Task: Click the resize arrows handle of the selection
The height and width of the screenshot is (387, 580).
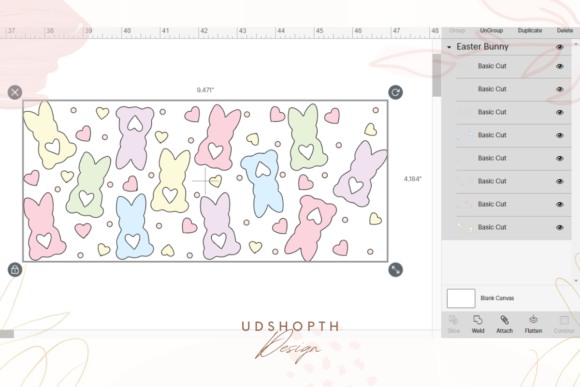Action: [395, 270]
